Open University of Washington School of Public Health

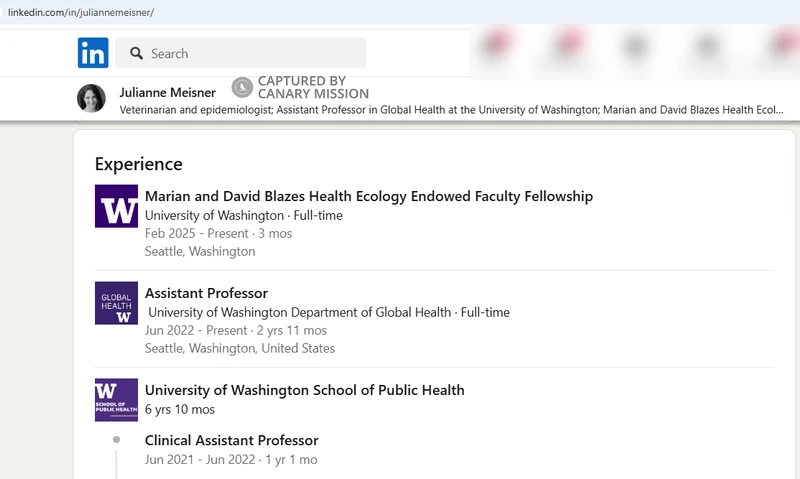tap(305, 390)
